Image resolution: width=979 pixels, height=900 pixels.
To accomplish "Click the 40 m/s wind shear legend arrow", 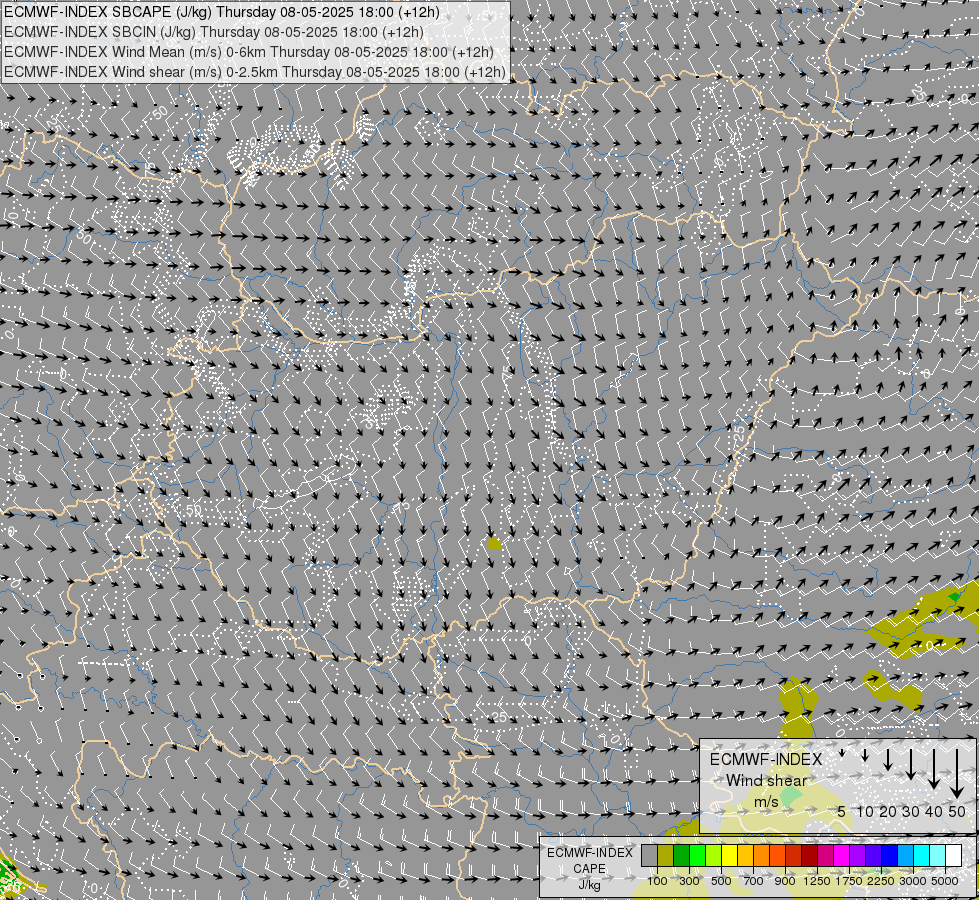I will [933, 769].
